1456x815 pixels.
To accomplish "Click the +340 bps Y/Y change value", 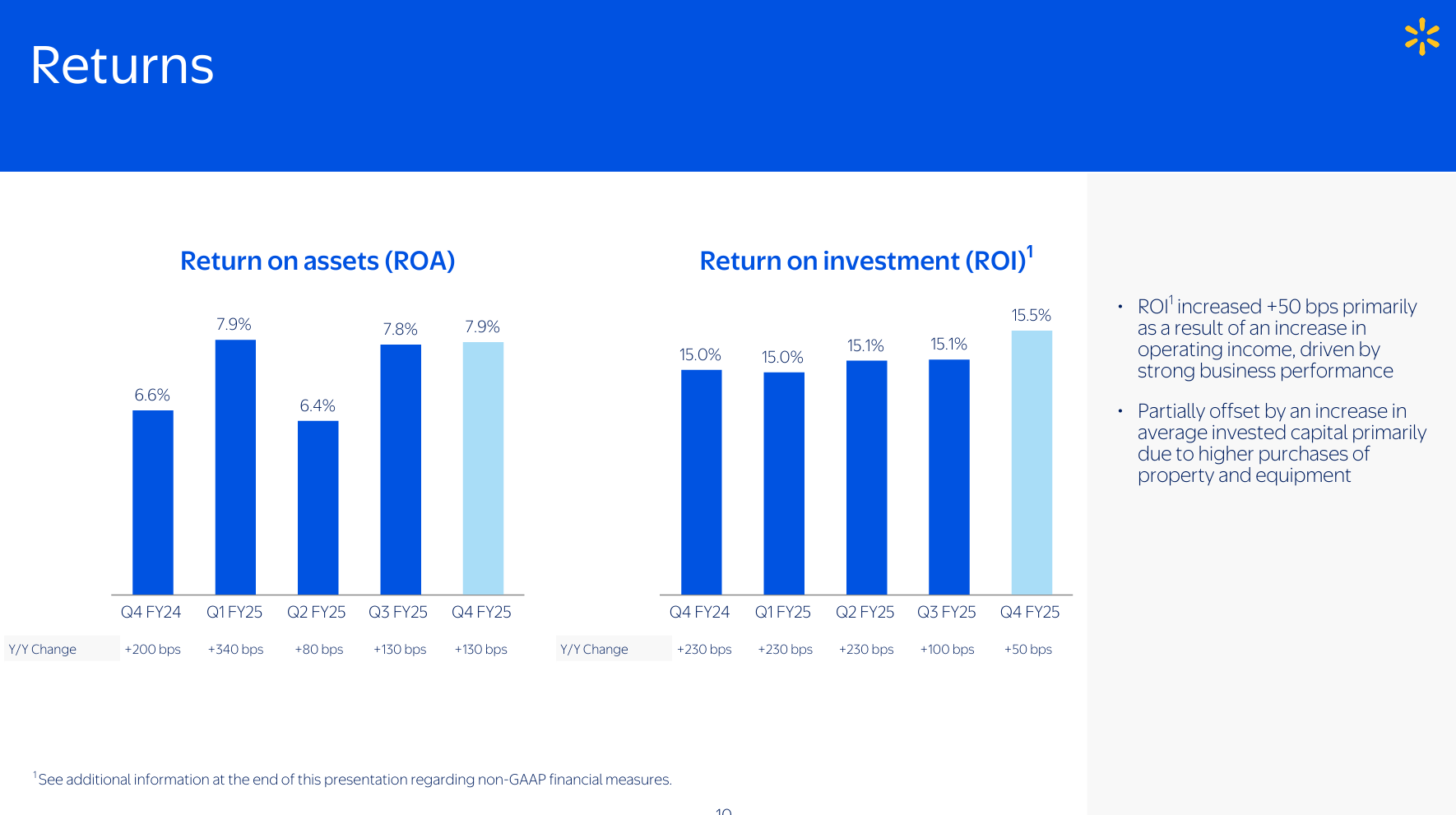I will pos(235,649).
